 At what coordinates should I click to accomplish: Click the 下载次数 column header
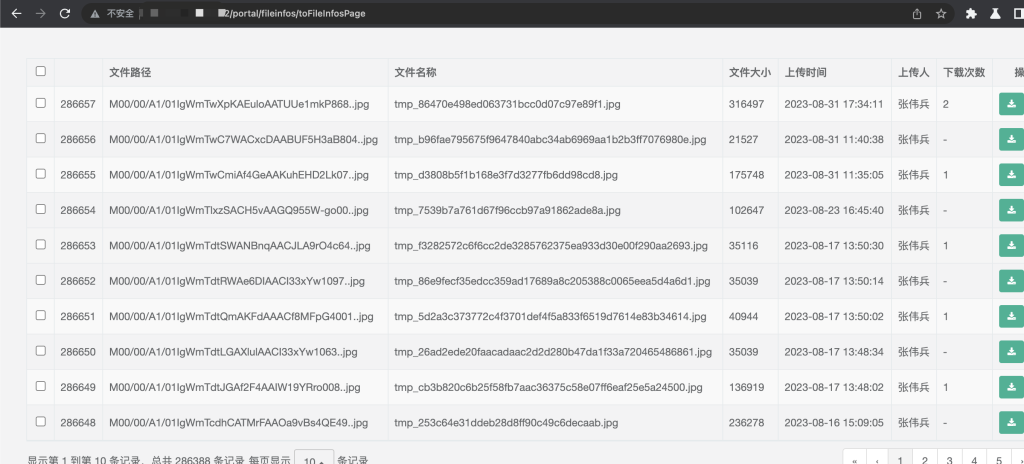point(964,73)
